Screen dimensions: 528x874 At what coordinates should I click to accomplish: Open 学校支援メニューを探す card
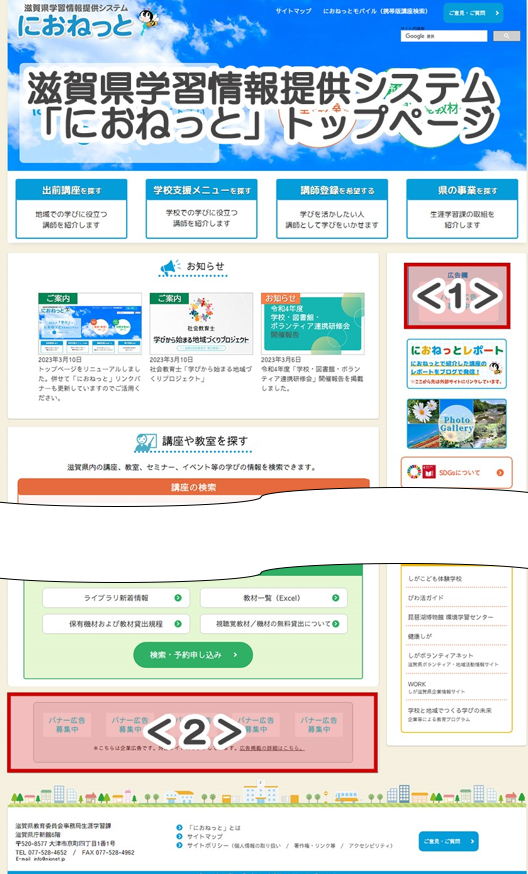point(201,208)
